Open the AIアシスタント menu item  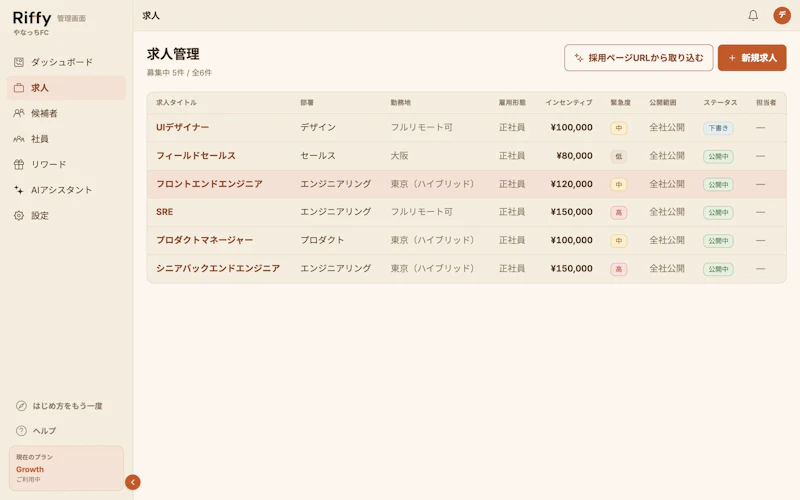(66, 190)
